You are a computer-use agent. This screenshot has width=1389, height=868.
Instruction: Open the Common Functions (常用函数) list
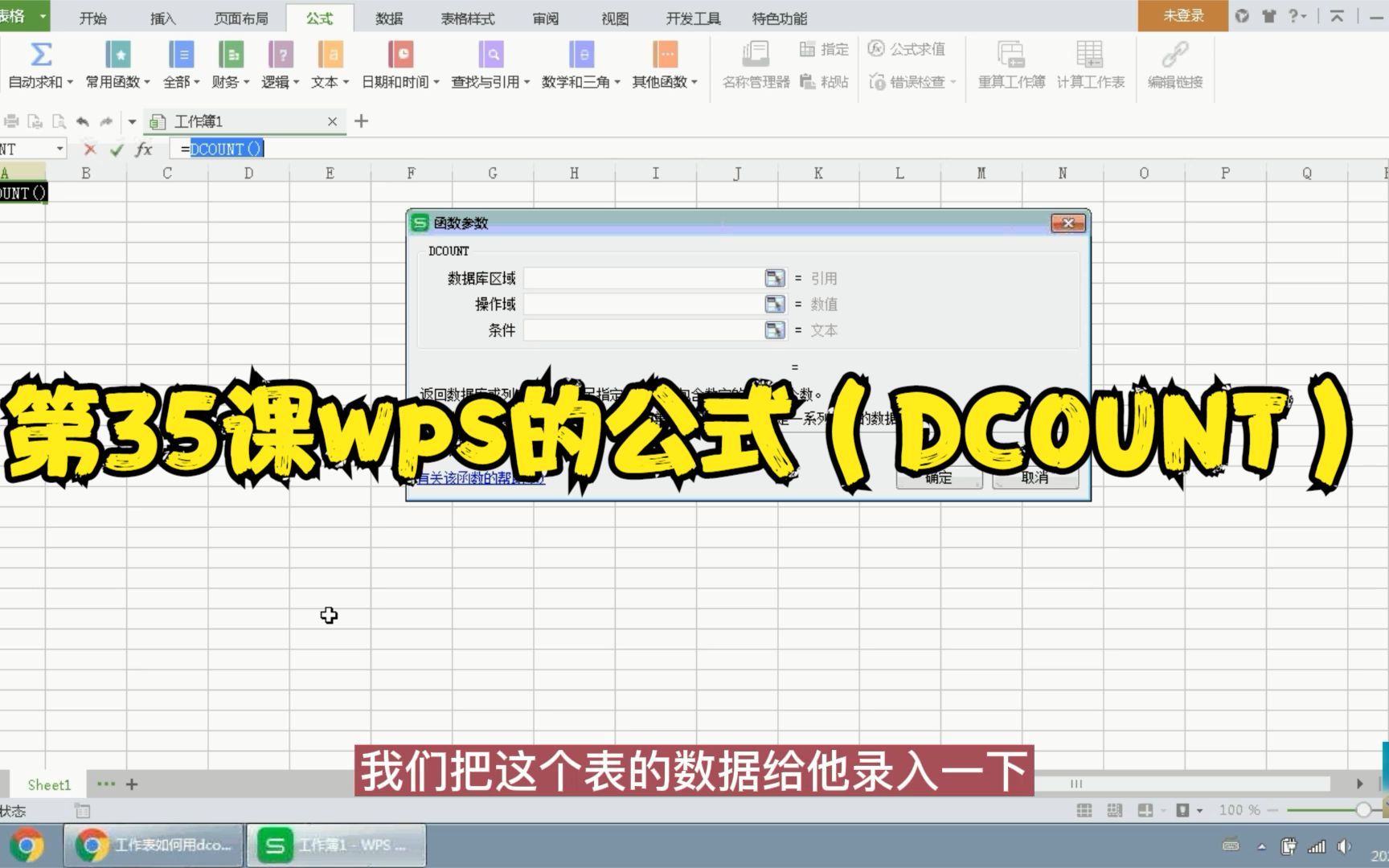[x=117, y=64]
